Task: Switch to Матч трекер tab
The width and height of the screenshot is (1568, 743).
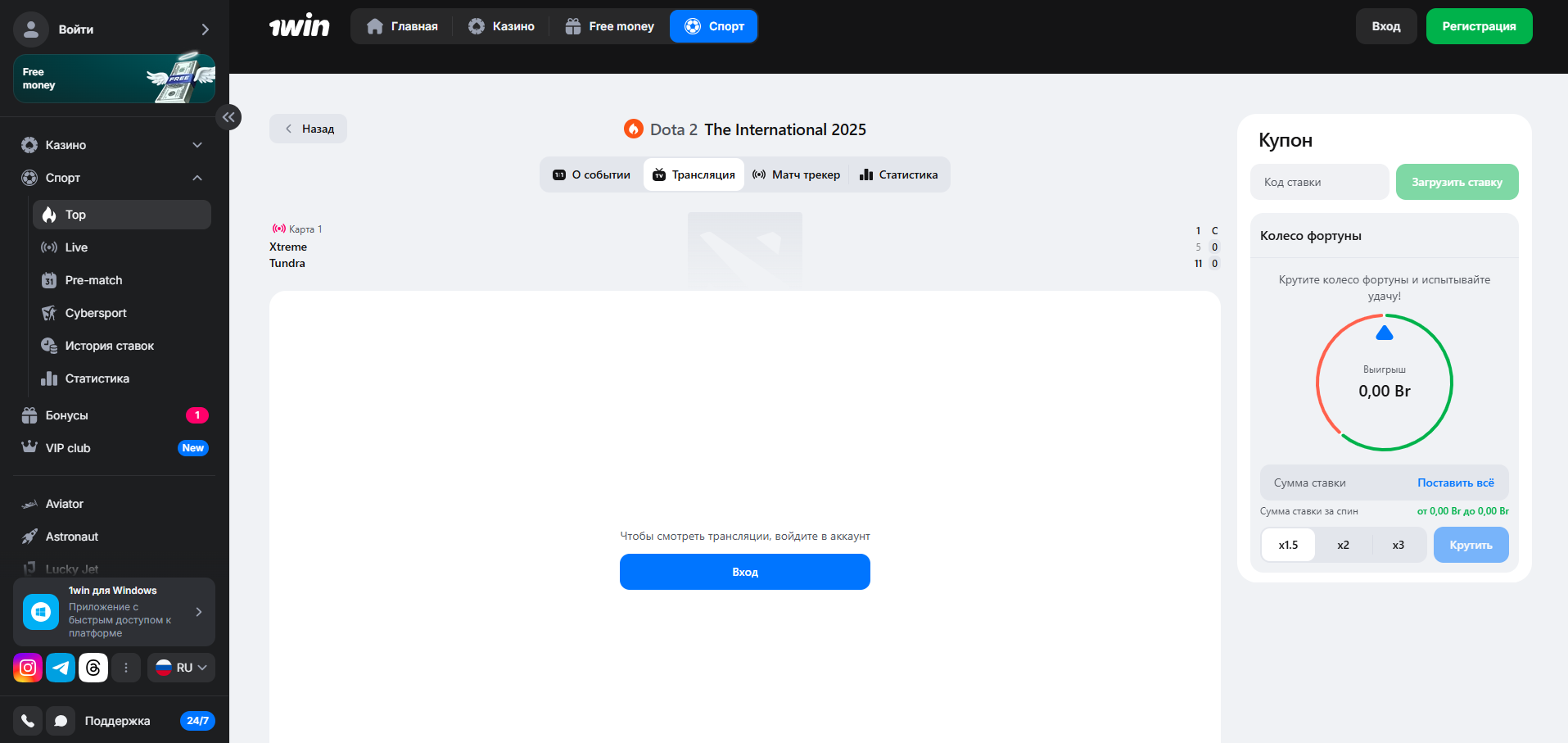Action: point(796,174)
